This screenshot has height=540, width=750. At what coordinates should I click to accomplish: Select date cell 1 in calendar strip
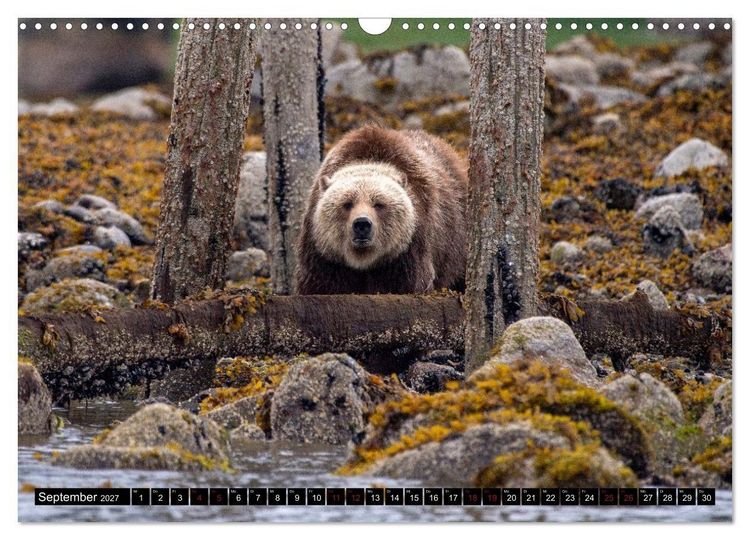click(x=141, y=497)
